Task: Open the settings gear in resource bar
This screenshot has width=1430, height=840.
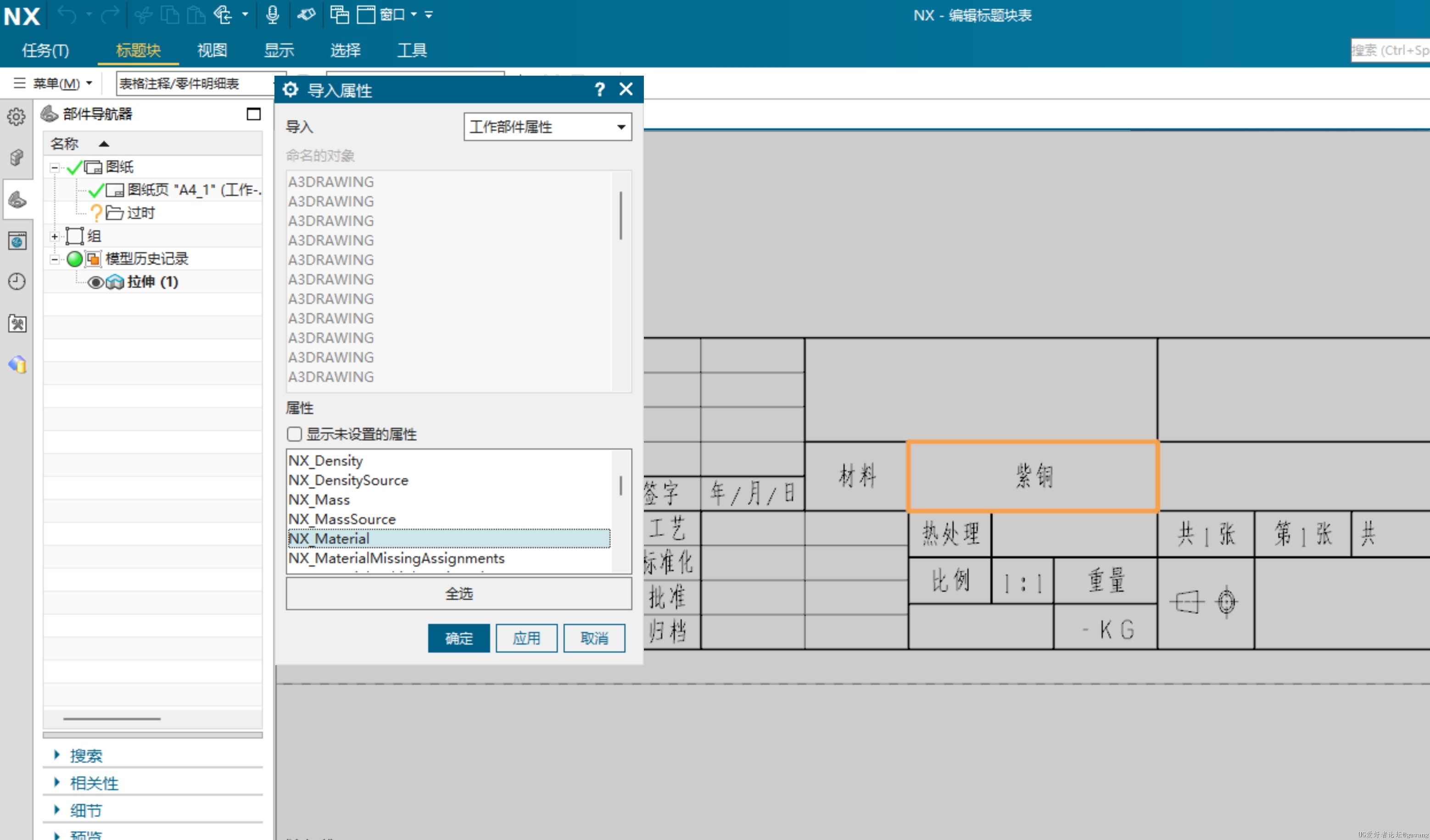Action: click(x=16, y=117)
